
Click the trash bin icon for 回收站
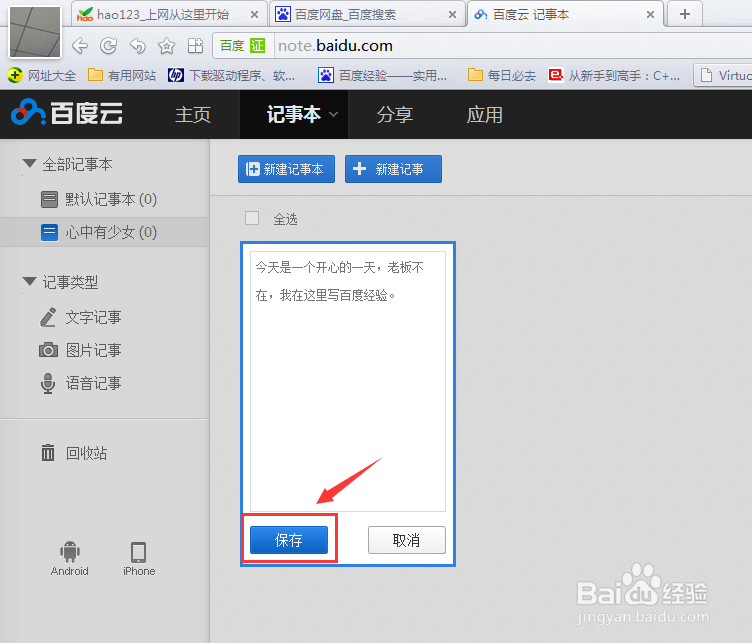48,453
